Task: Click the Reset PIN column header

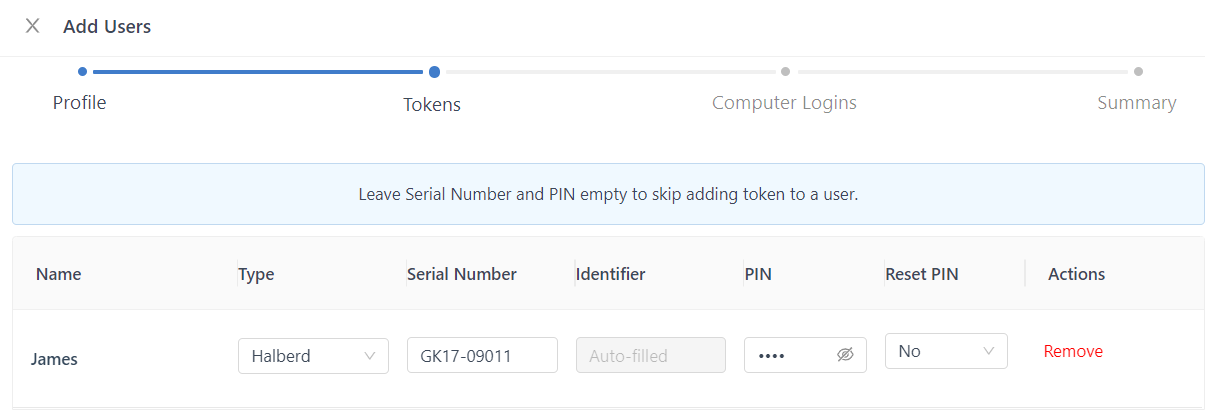Action: [x=921, y=274]
